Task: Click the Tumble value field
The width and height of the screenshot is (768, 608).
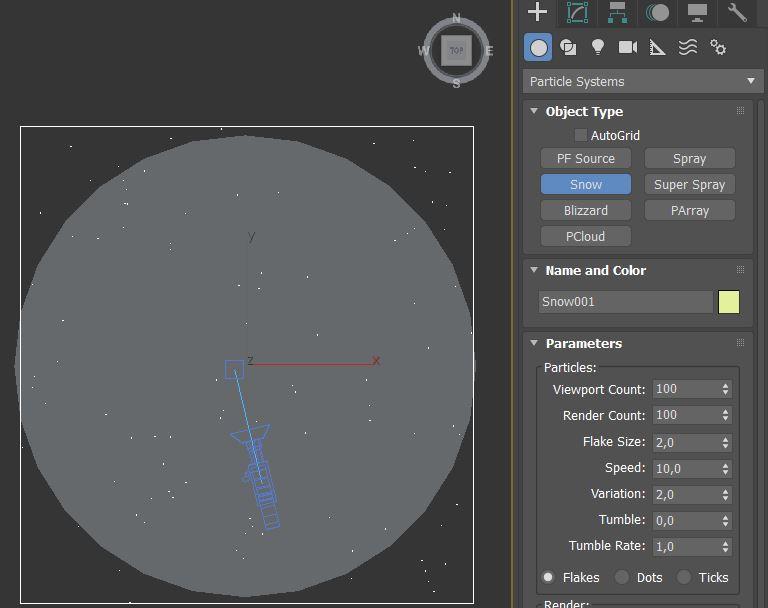Action: (686, 520)
